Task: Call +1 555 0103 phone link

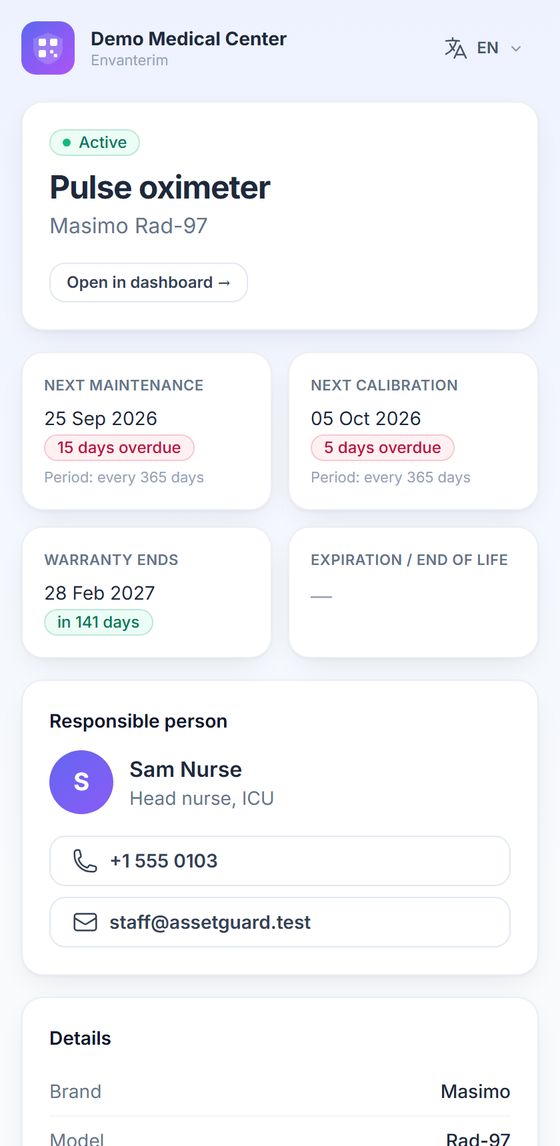Action: (x=280, y=861)
